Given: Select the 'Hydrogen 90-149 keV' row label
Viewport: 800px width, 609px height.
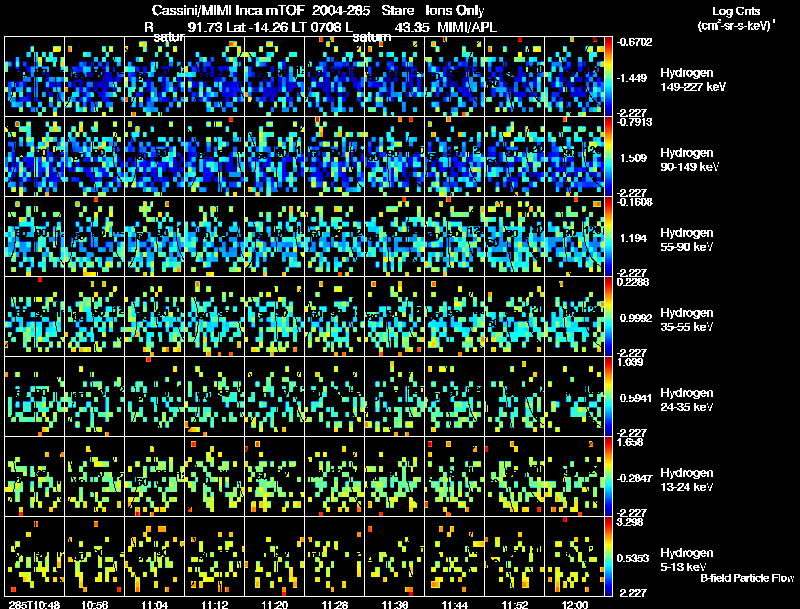Looking at the screenshot, I should [689, 160].
